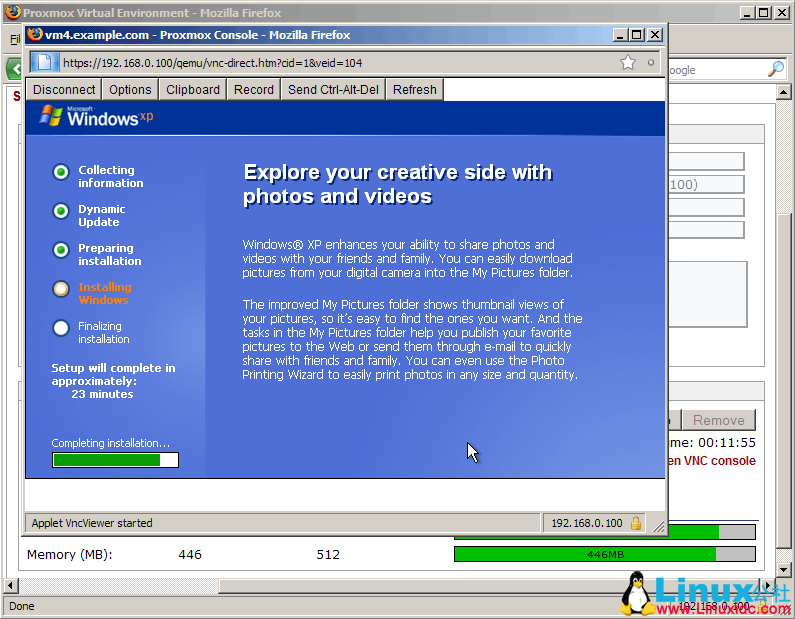Refresh the VNC console display
The image size is (795, 619).
point(414,89)
